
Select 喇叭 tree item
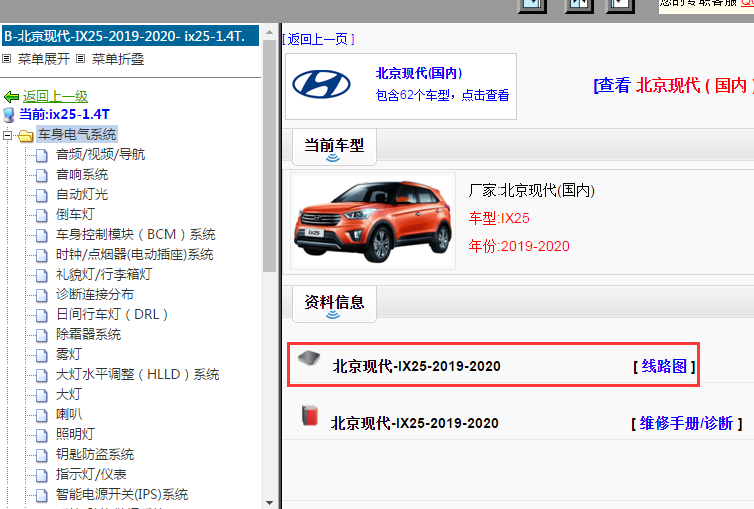69,414
